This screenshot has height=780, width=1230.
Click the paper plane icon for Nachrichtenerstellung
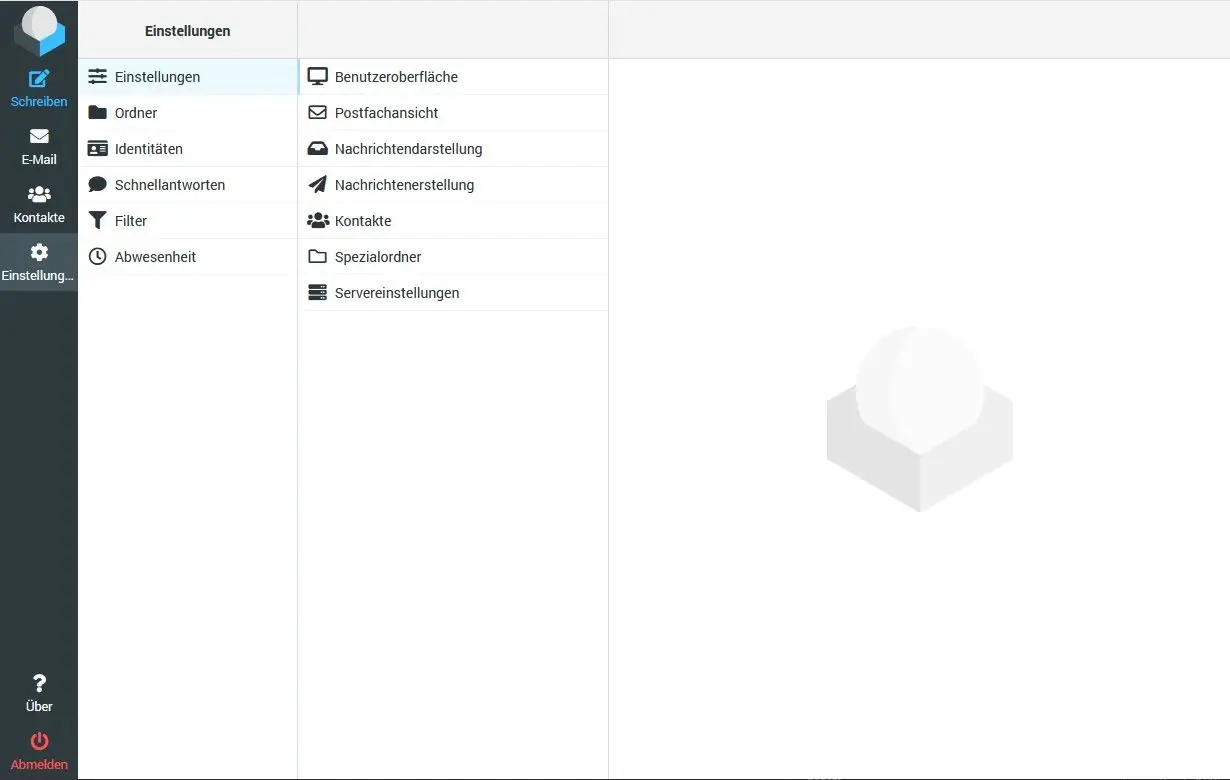(x=318, y=185)
